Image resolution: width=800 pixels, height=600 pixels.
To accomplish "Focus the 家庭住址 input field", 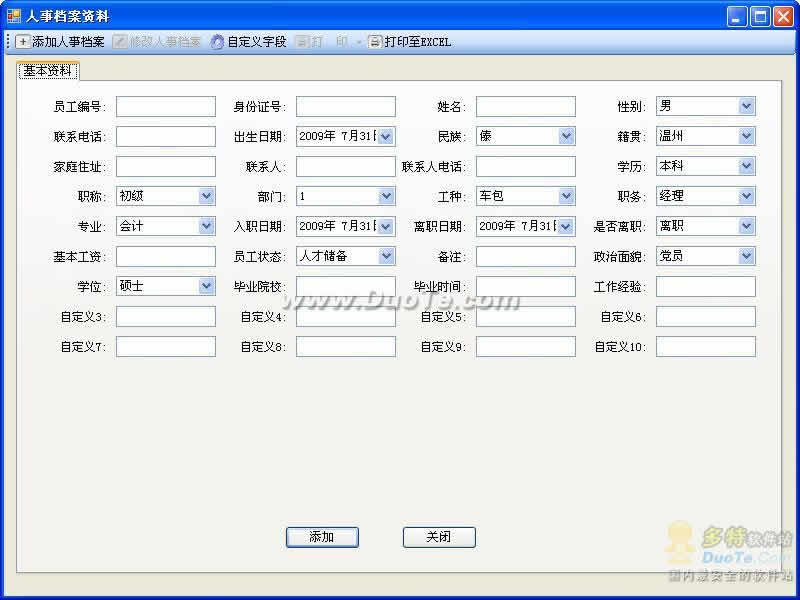I will tap(166, 167).
